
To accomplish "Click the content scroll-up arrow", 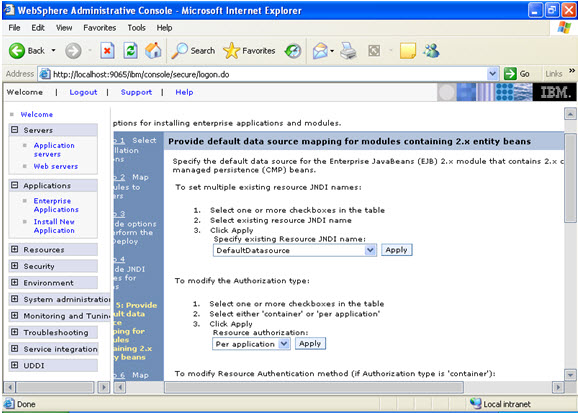I will [x=570, y=114].
